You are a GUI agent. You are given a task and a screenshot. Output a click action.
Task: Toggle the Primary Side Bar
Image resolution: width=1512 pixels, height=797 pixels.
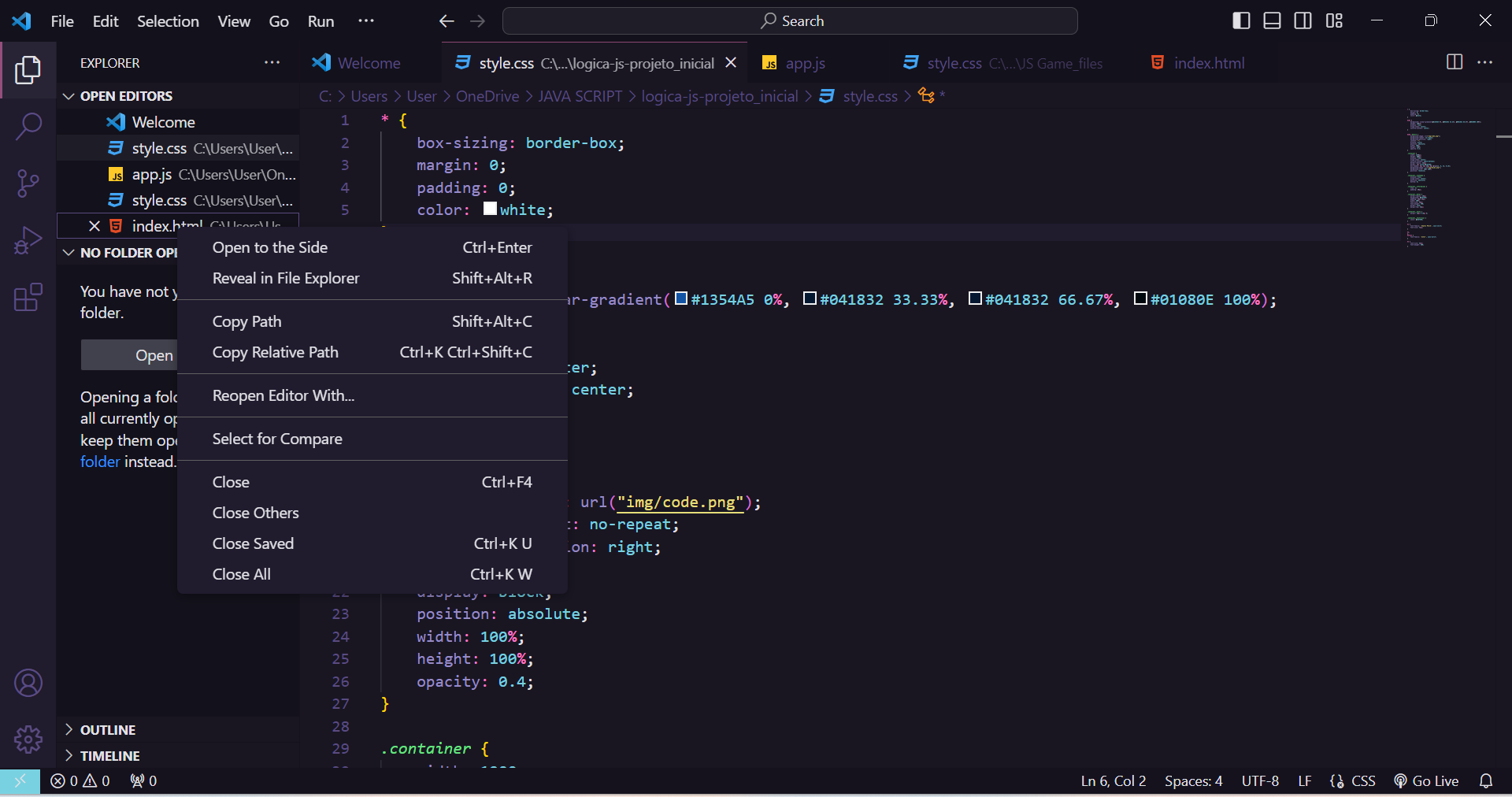[x=1241, y=20]
